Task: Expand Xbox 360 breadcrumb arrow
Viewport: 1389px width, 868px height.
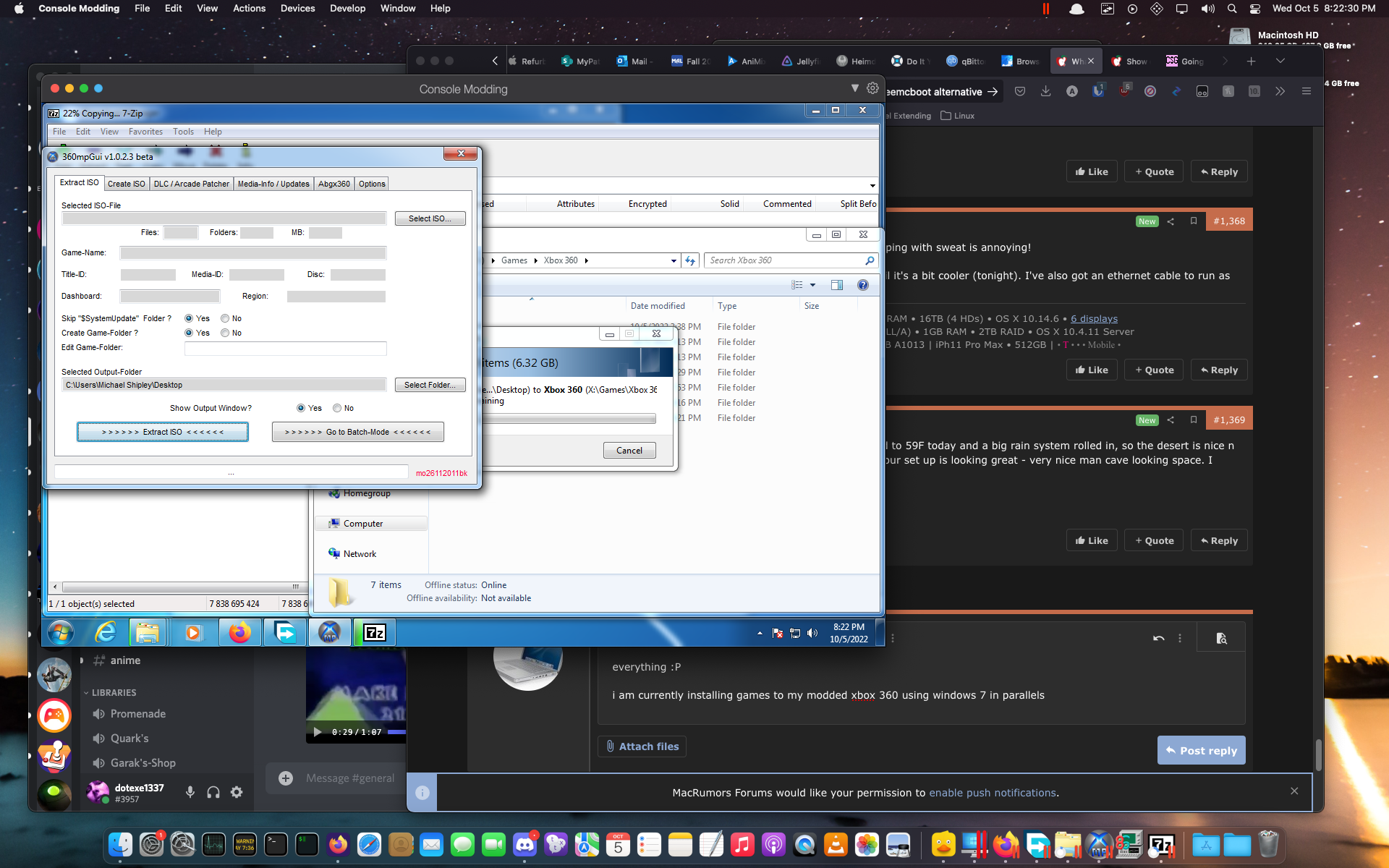Action: (587, 260)
